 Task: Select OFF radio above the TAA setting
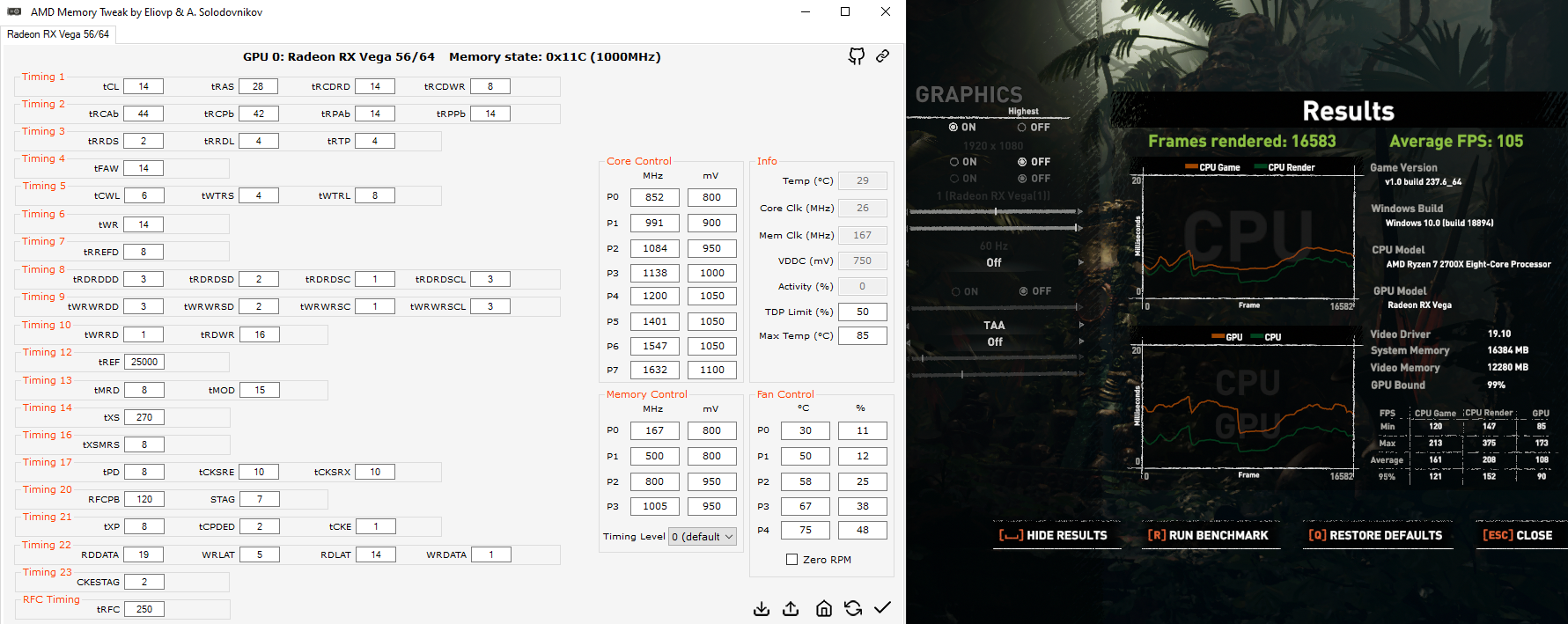point(1023,291)
